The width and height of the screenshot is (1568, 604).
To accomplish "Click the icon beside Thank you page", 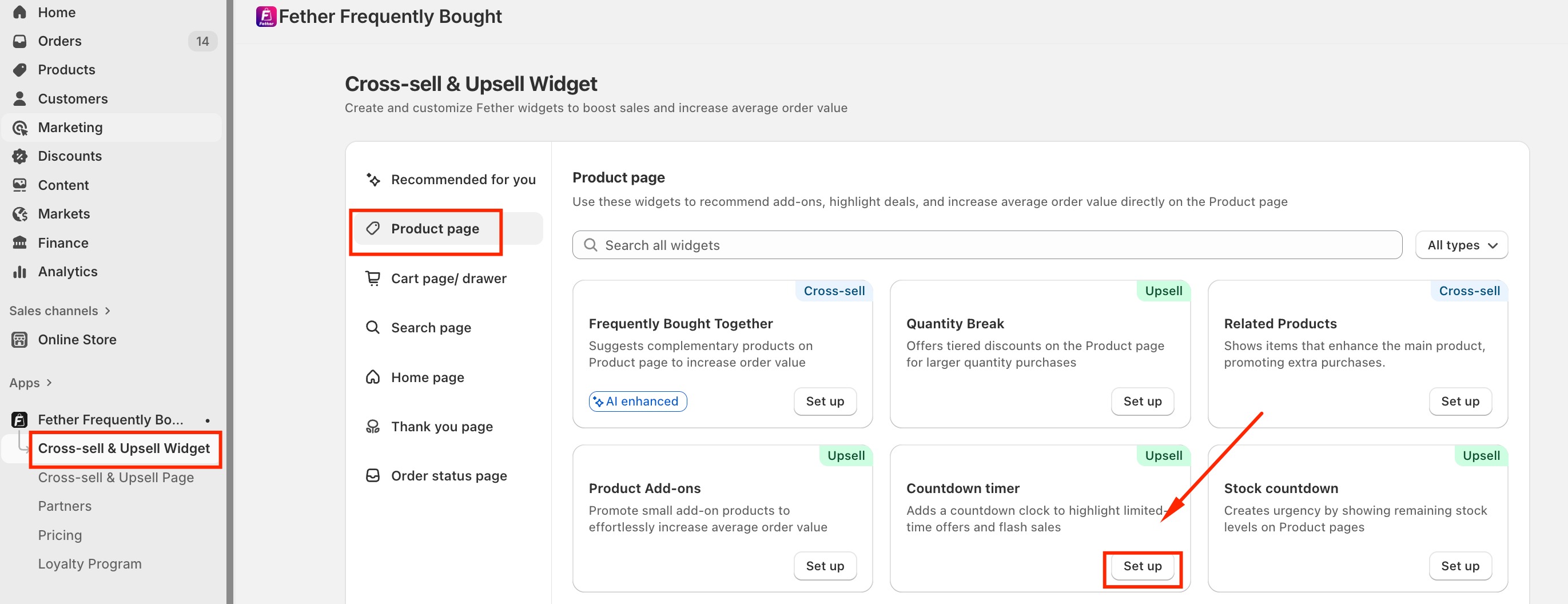I will (373, 427).
